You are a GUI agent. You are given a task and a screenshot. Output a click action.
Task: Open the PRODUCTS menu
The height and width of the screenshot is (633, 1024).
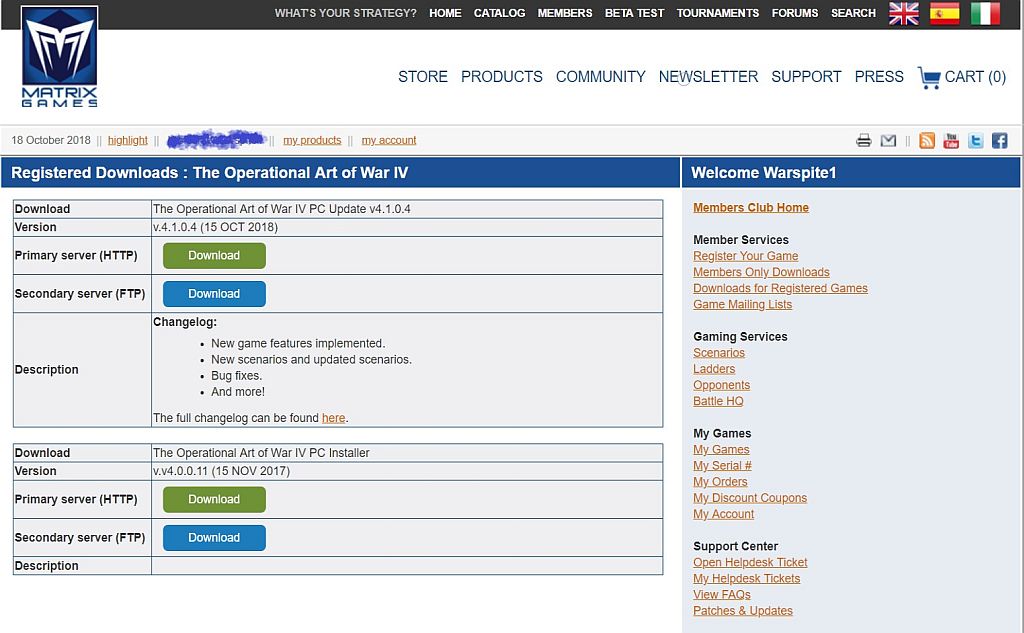(502, 77)
